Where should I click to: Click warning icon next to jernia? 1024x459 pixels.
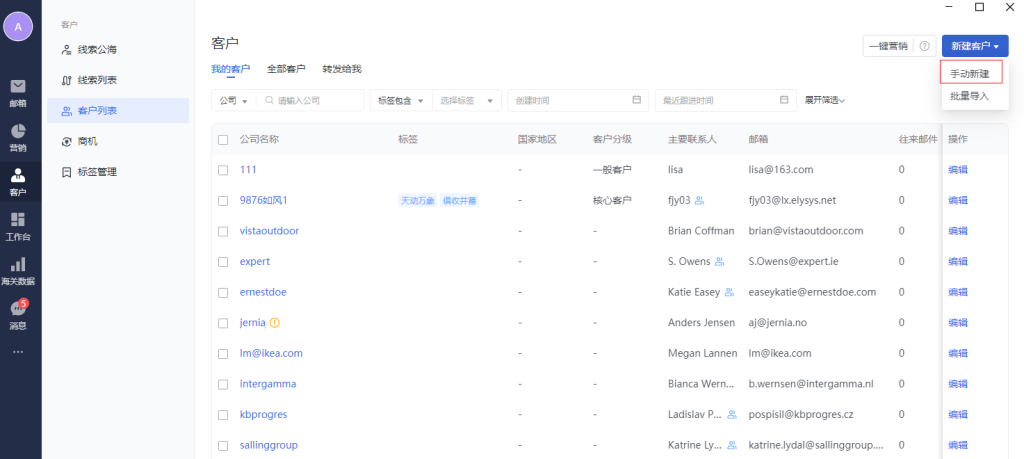click(x=275, y=323)
